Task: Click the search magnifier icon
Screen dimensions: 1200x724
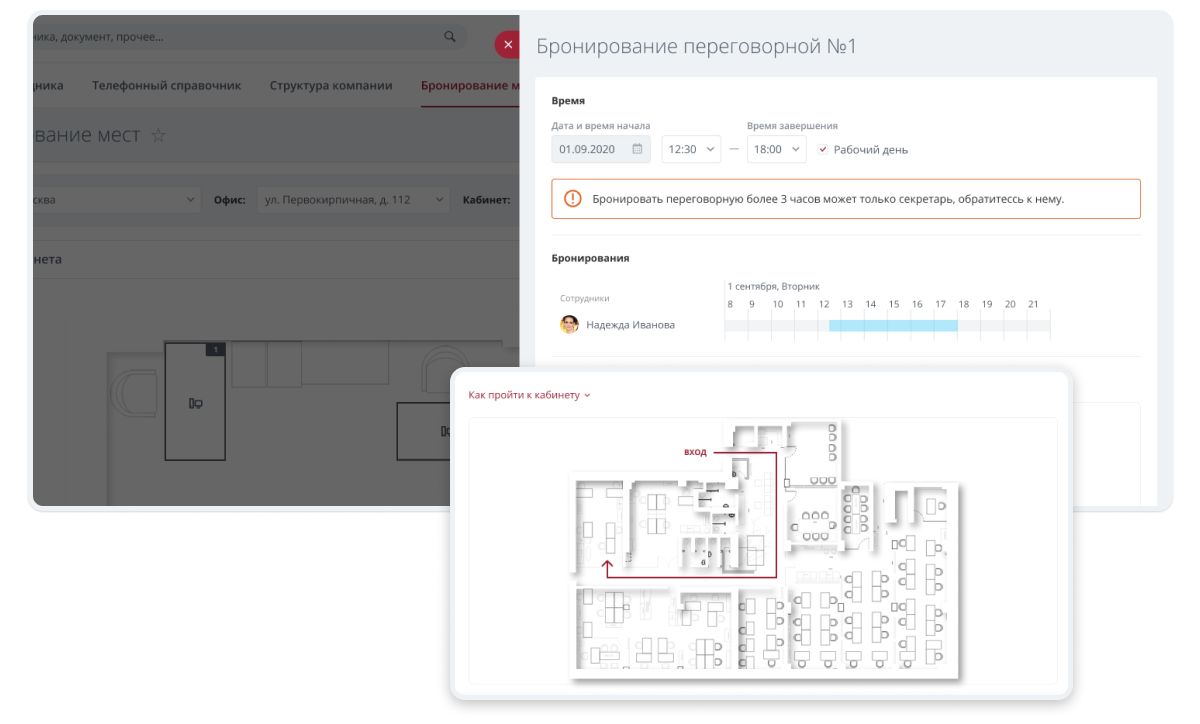Action: pos(449,37)
